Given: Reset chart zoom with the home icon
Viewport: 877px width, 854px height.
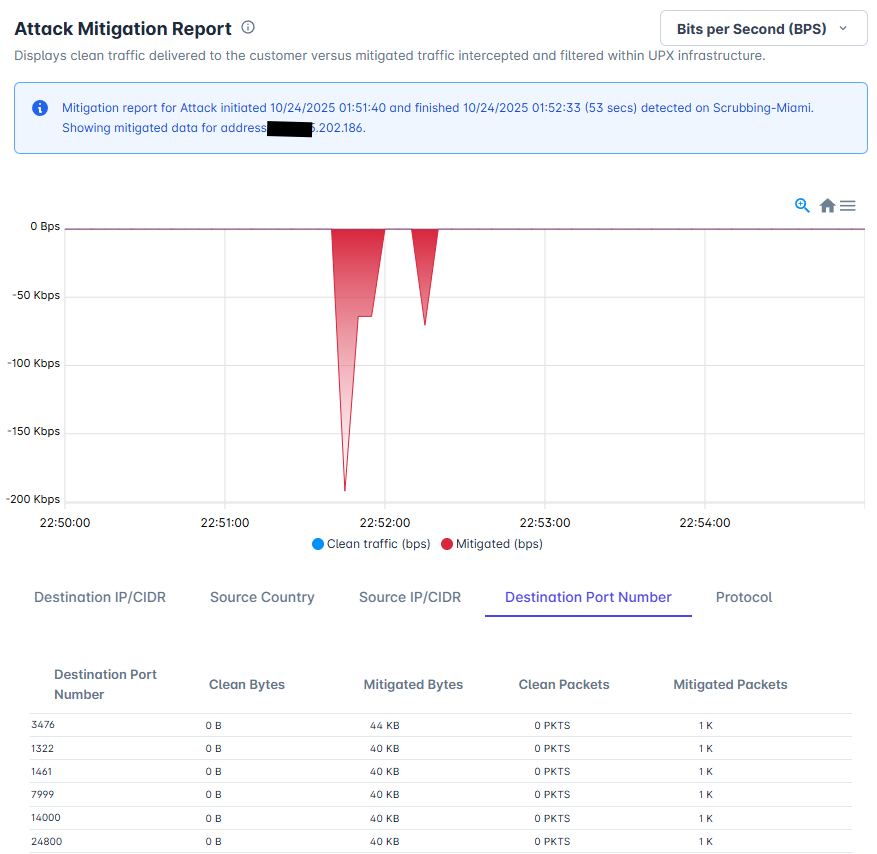Looking at the screenshot, I should (827, 206).
